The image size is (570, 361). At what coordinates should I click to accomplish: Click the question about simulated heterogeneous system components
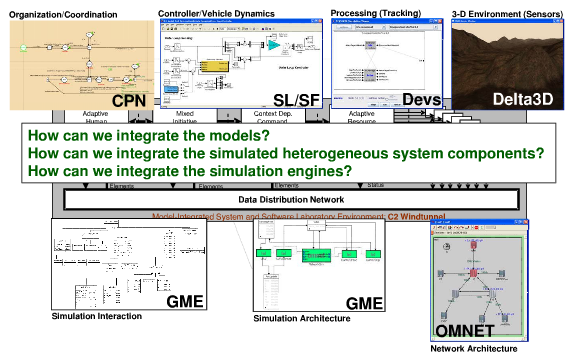pyautogui.click(x=286, y=153)
